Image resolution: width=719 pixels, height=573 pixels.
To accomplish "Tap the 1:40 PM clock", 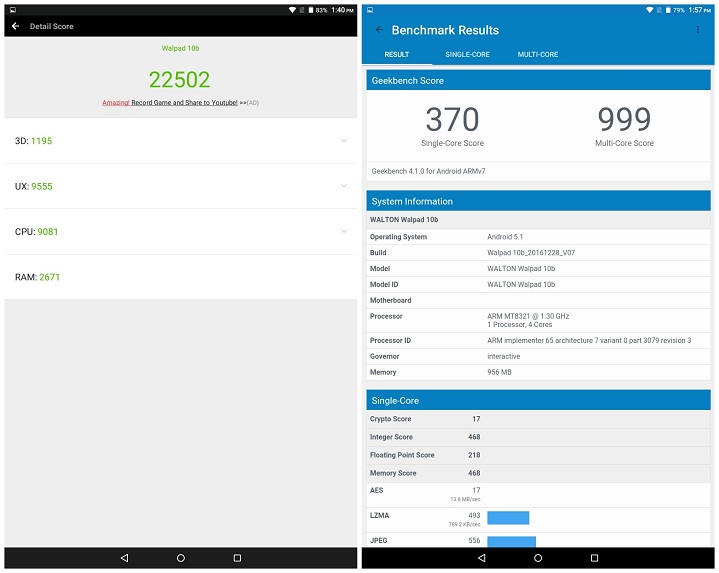I will pos(343,10).
